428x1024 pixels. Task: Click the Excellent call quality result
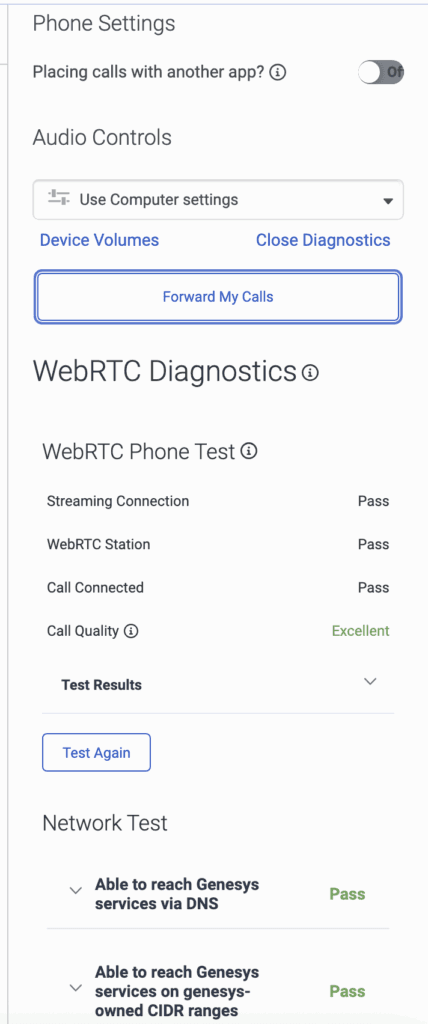(361, 631)
